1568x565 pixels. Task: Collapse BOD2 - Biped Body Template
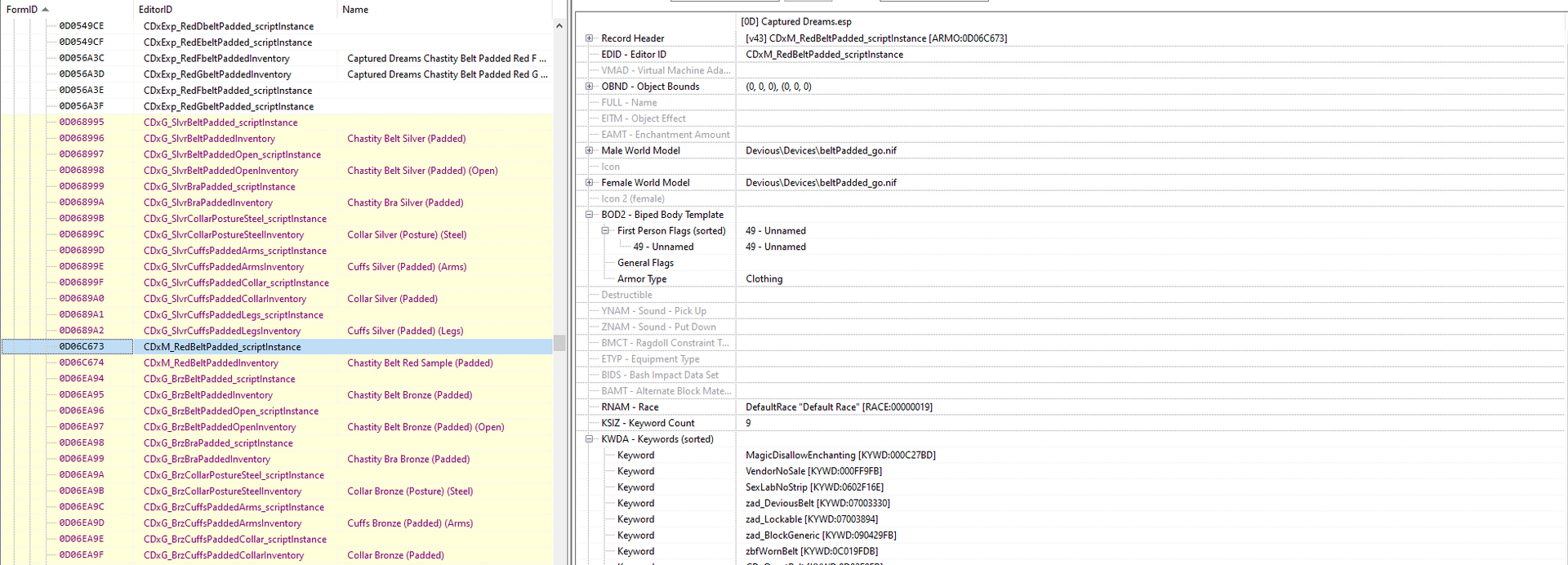click(589, 215)
